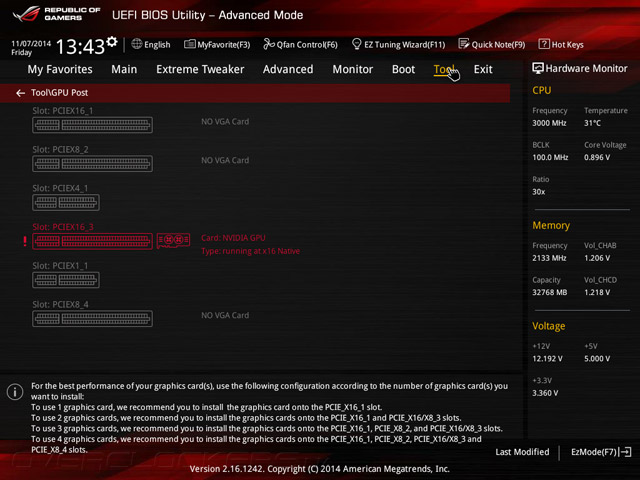
Task: Launch EZ Tuning Wizard(F11)
Action: tap(398, 44)
